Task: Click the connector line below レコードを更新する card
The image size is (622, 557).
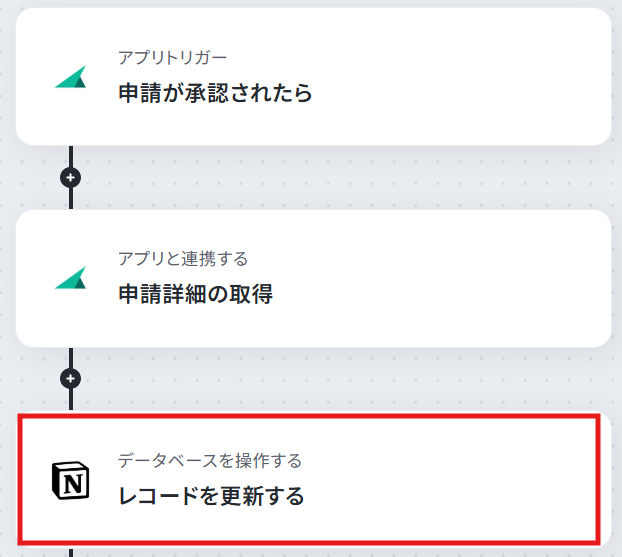Action: tap(71, 553)
